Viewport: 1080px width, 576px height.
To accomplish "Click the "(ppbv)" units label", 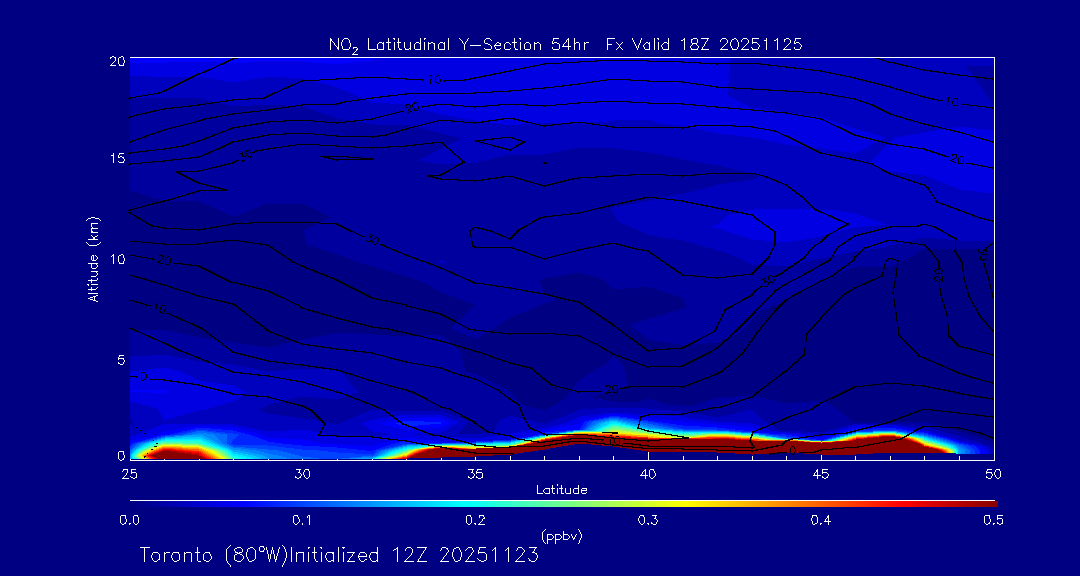I will point(562,536).
